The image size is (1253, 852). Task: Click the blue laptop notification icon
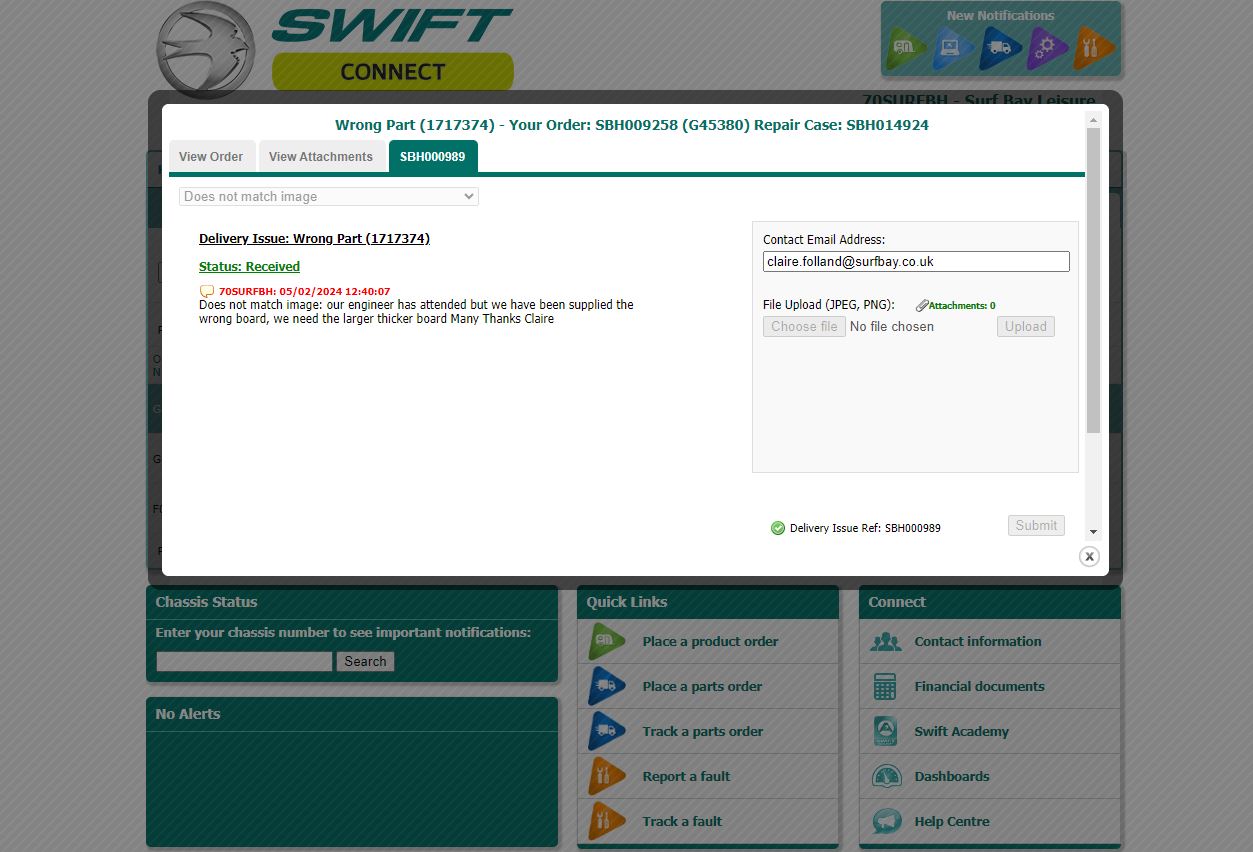tap(953, 48)
